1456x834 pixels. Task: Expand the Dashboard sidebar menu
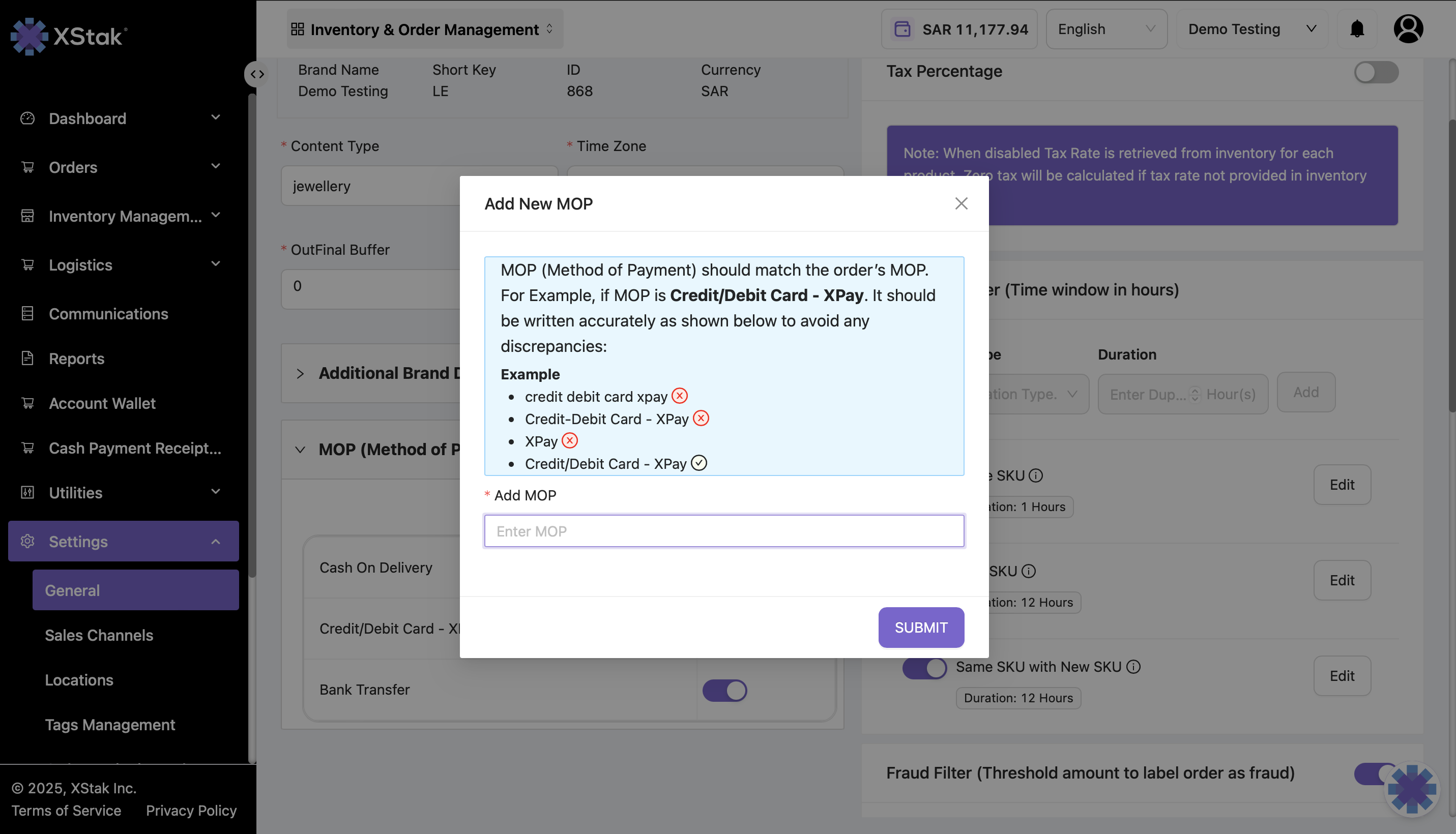(121, 118)
